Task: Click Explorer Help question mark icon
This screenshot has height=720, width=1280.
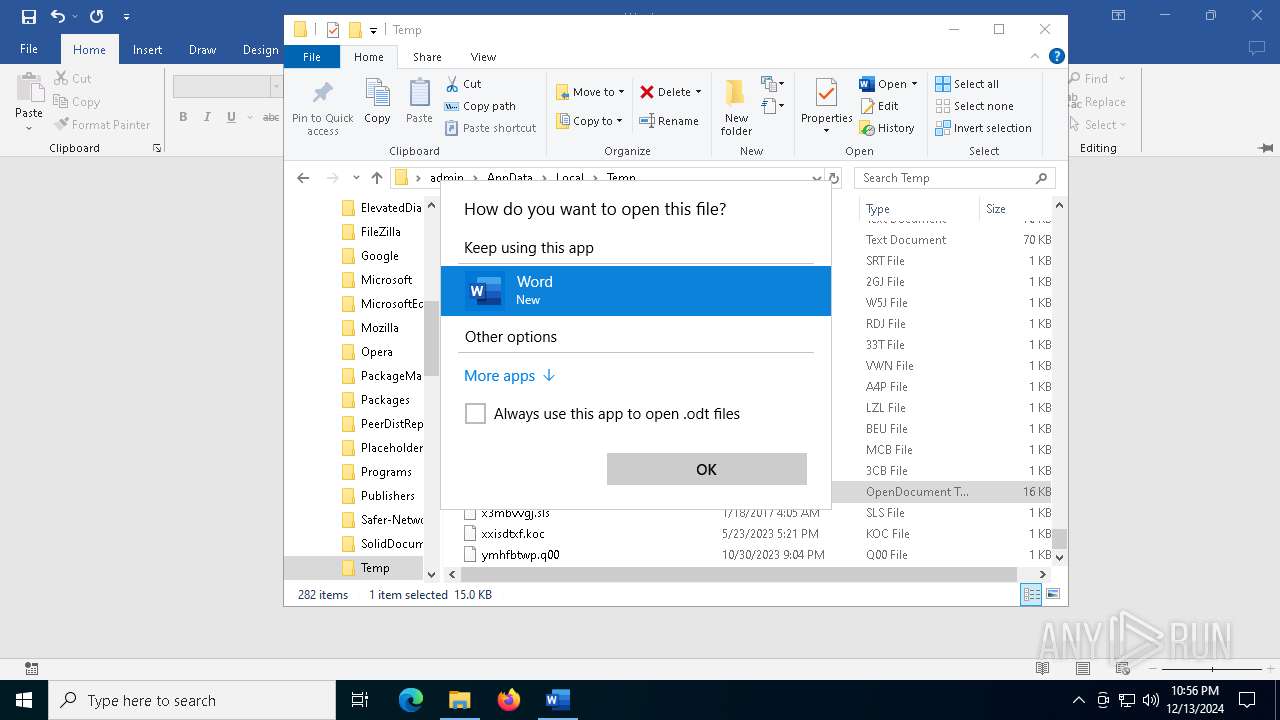Action: pyautogui.click(x=1056, y=57)
